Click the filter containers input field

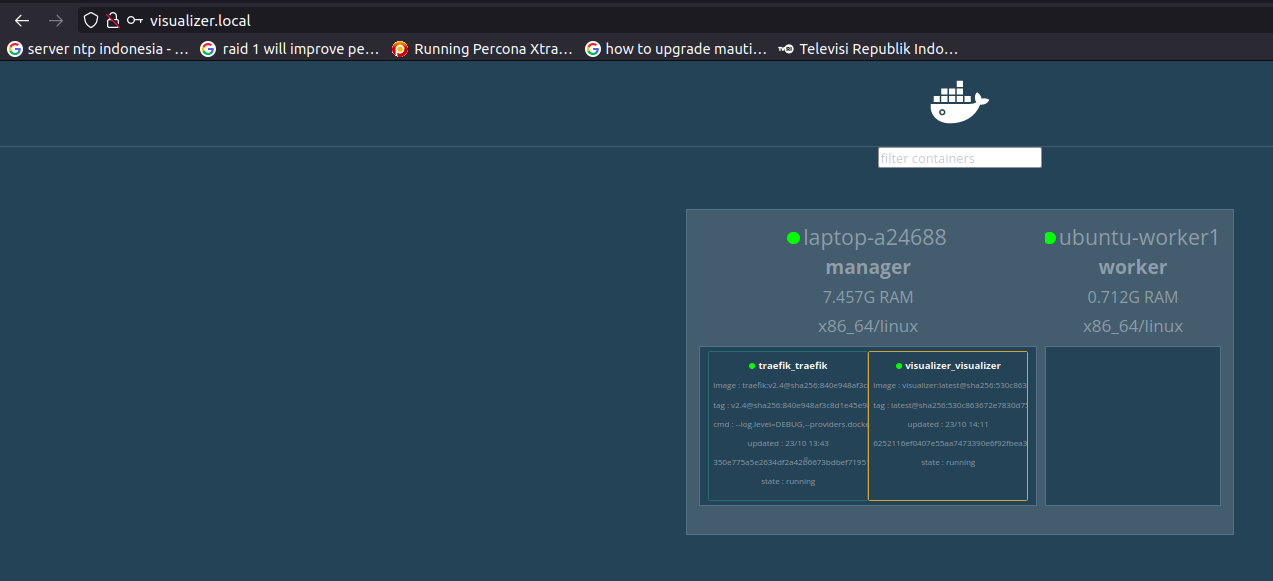click(x=959, y=157)
